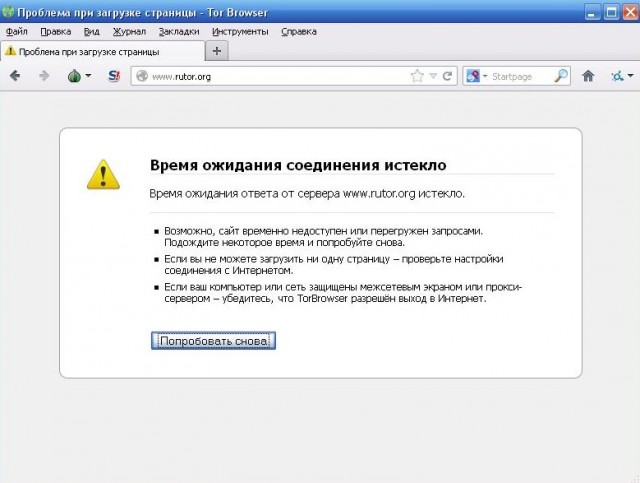Click the search magnifier icon

pos(561,76)
